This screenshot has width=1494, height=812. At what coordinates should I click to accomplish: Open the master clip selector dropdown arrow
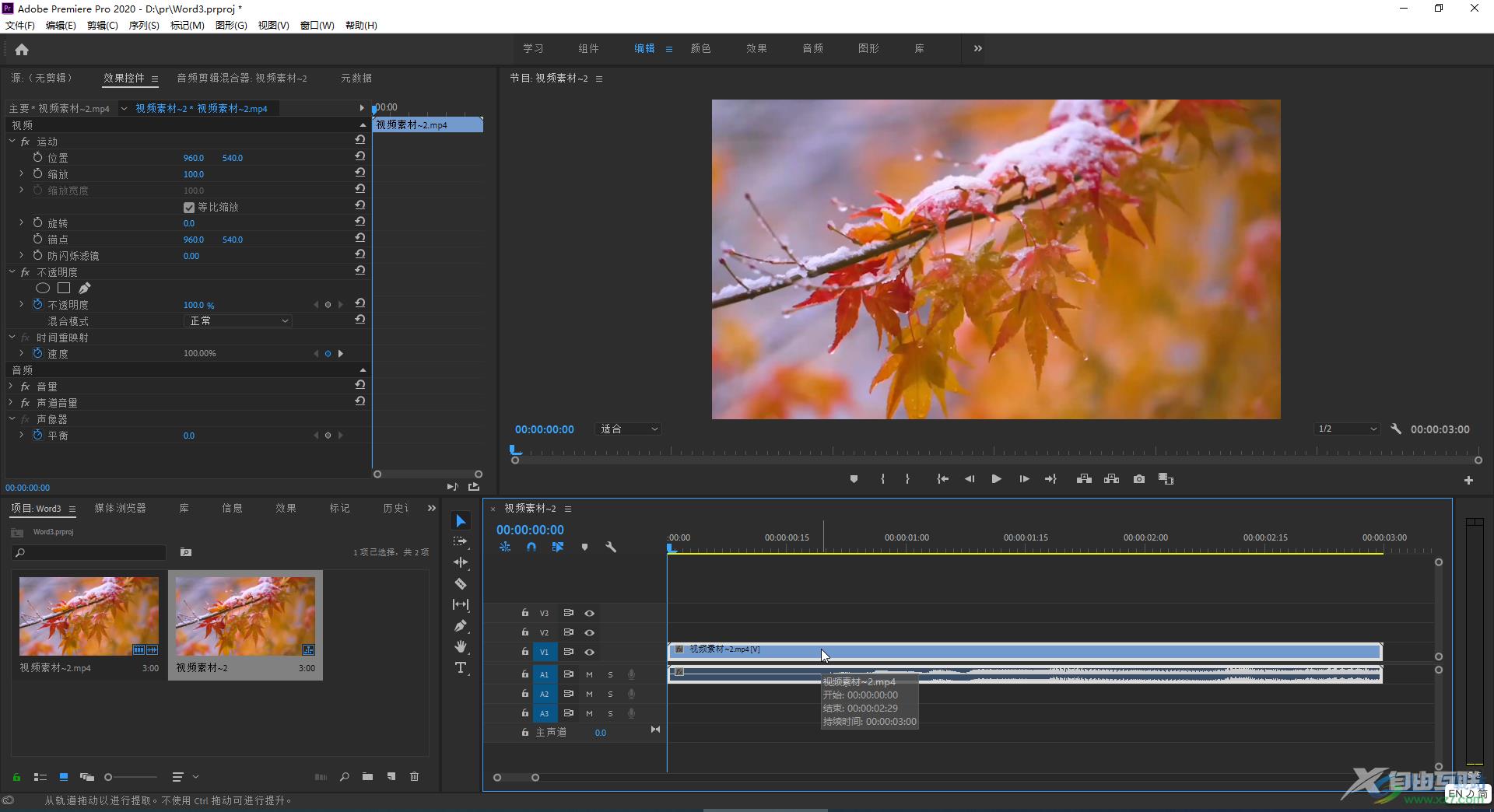pyautogui.click(x=124, y=109)
